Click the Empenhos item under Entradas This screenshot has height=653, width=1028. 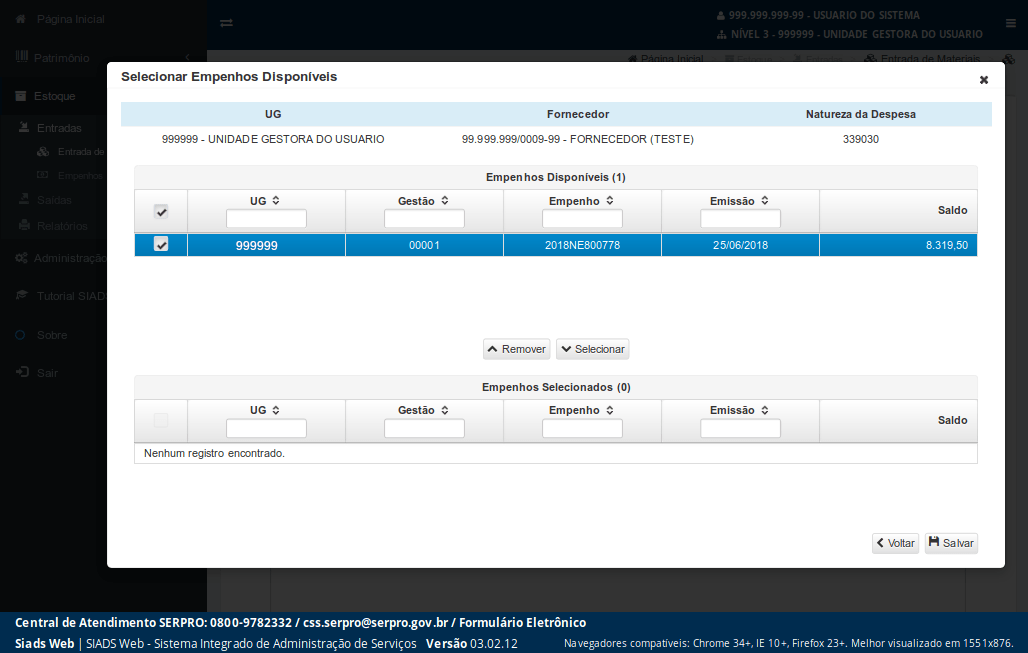(79, 176)
